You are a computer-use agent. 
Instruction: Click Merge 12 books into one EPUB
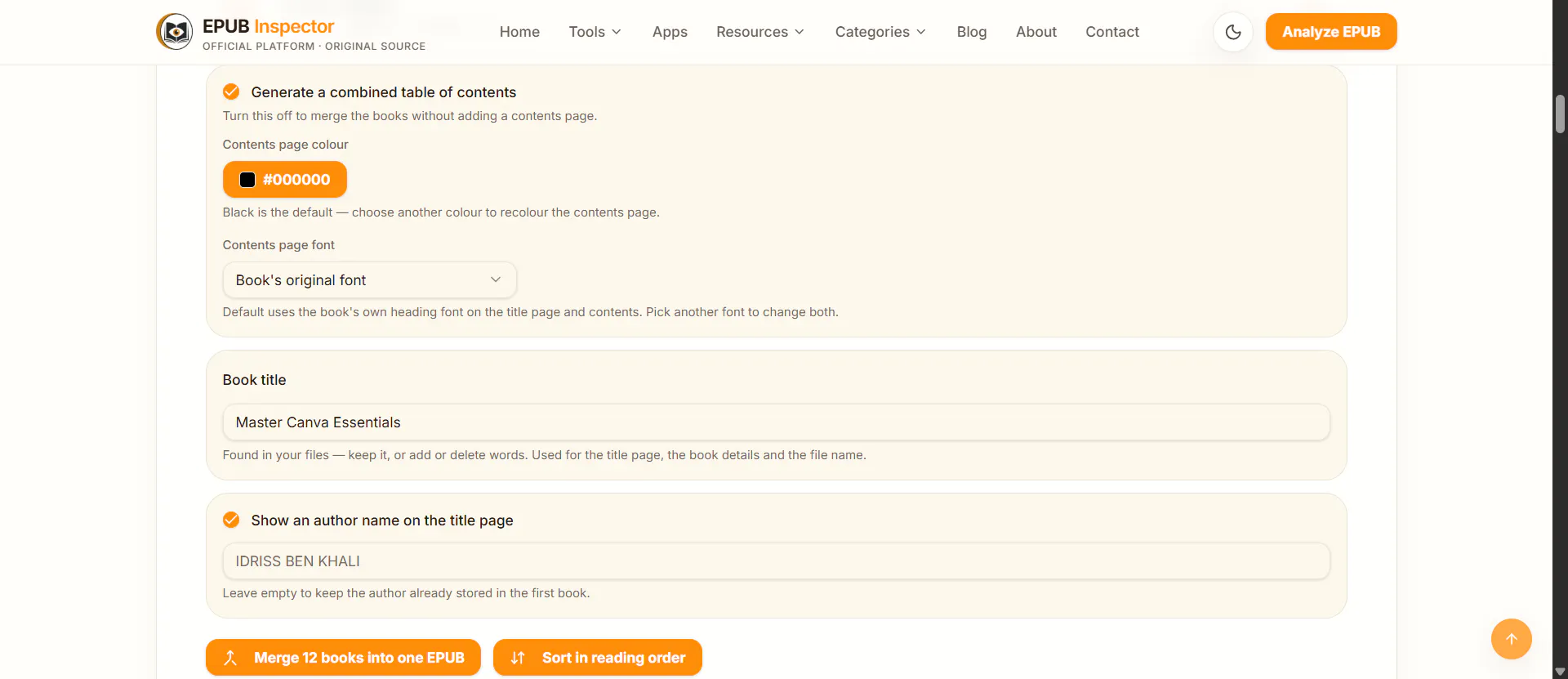click(343, 658)
